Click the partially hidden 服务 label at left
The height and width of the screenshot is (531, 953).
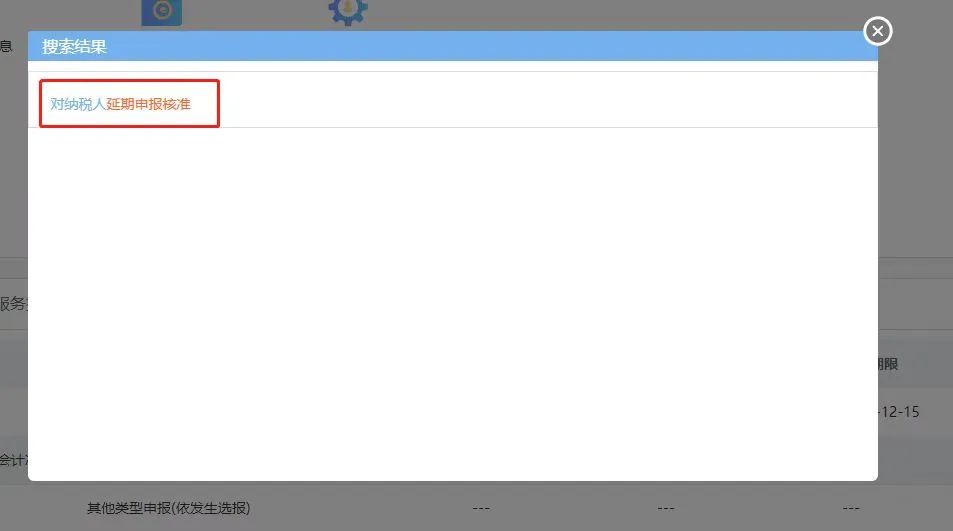(13, 304)
